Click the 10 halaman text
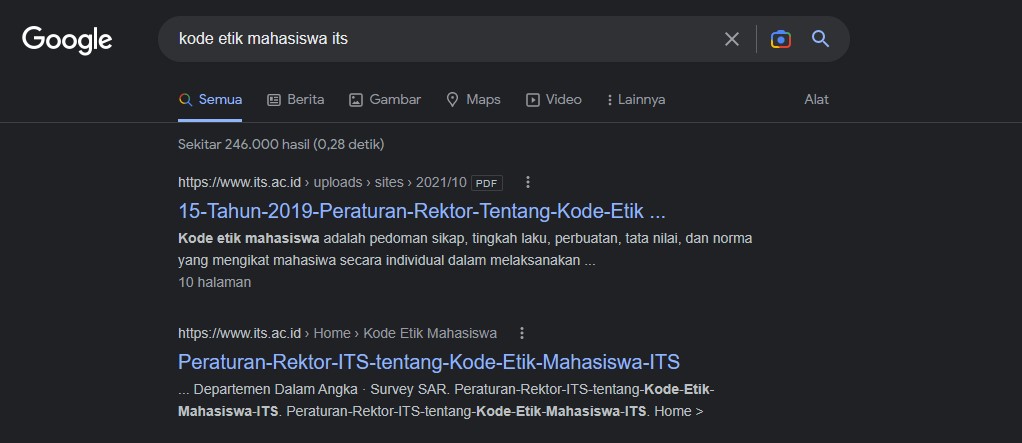Image resolution: width=1022 pixels, height=443 pixels. [x=214, y=283]
